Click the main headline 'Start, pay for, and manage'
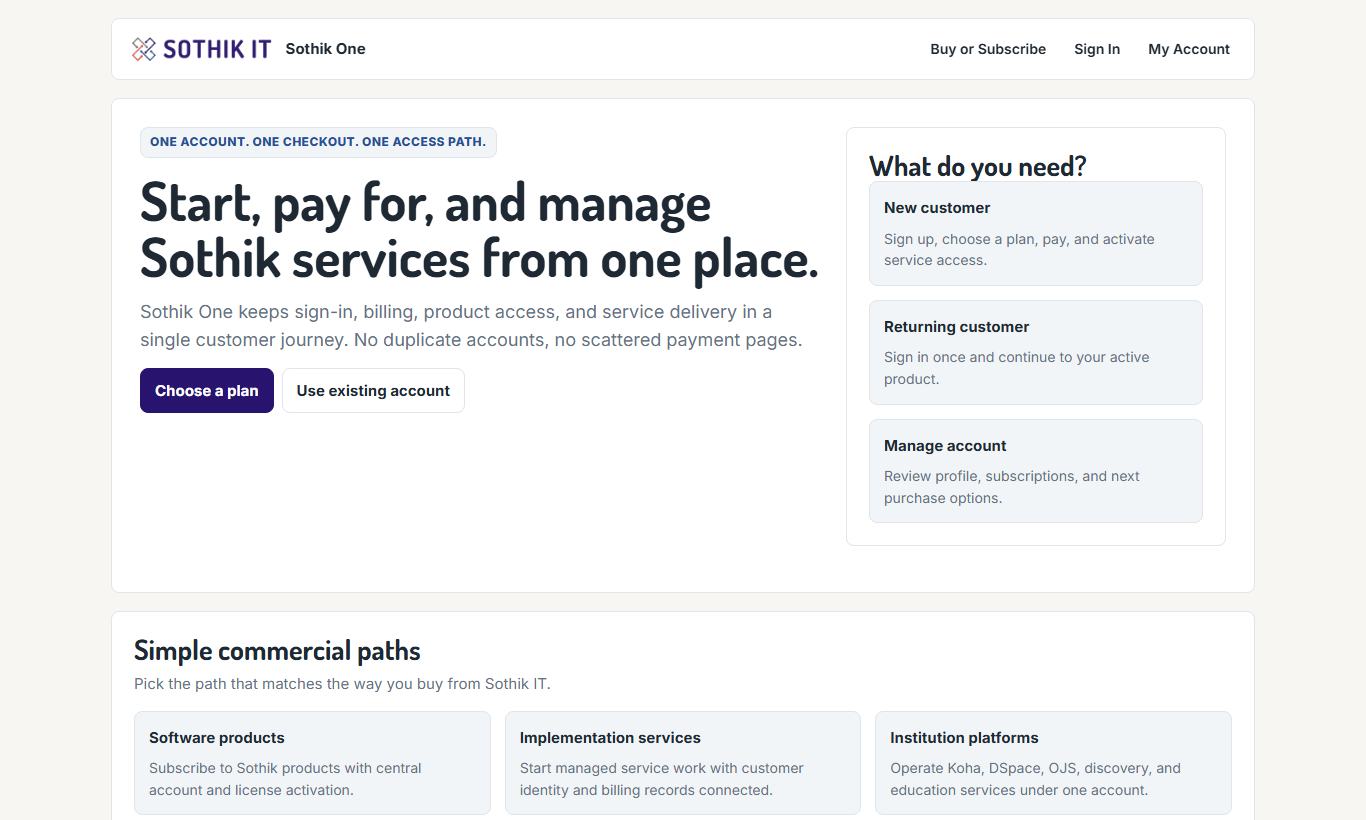Screen dimensions: 1366x820 [479, 230]
